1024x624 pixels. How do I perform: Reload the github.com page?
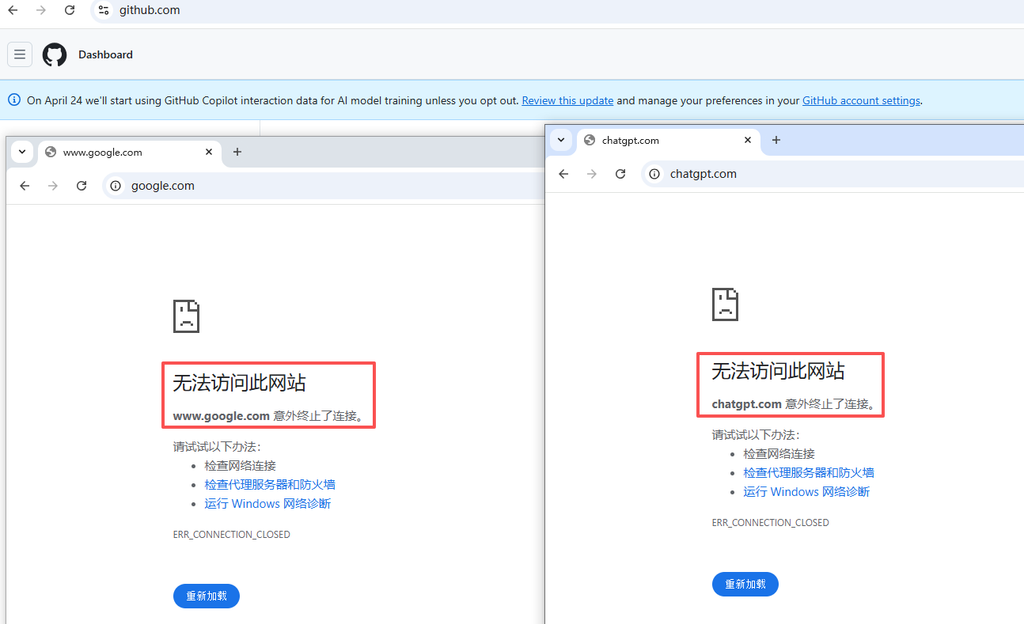[x=70, y=10]
